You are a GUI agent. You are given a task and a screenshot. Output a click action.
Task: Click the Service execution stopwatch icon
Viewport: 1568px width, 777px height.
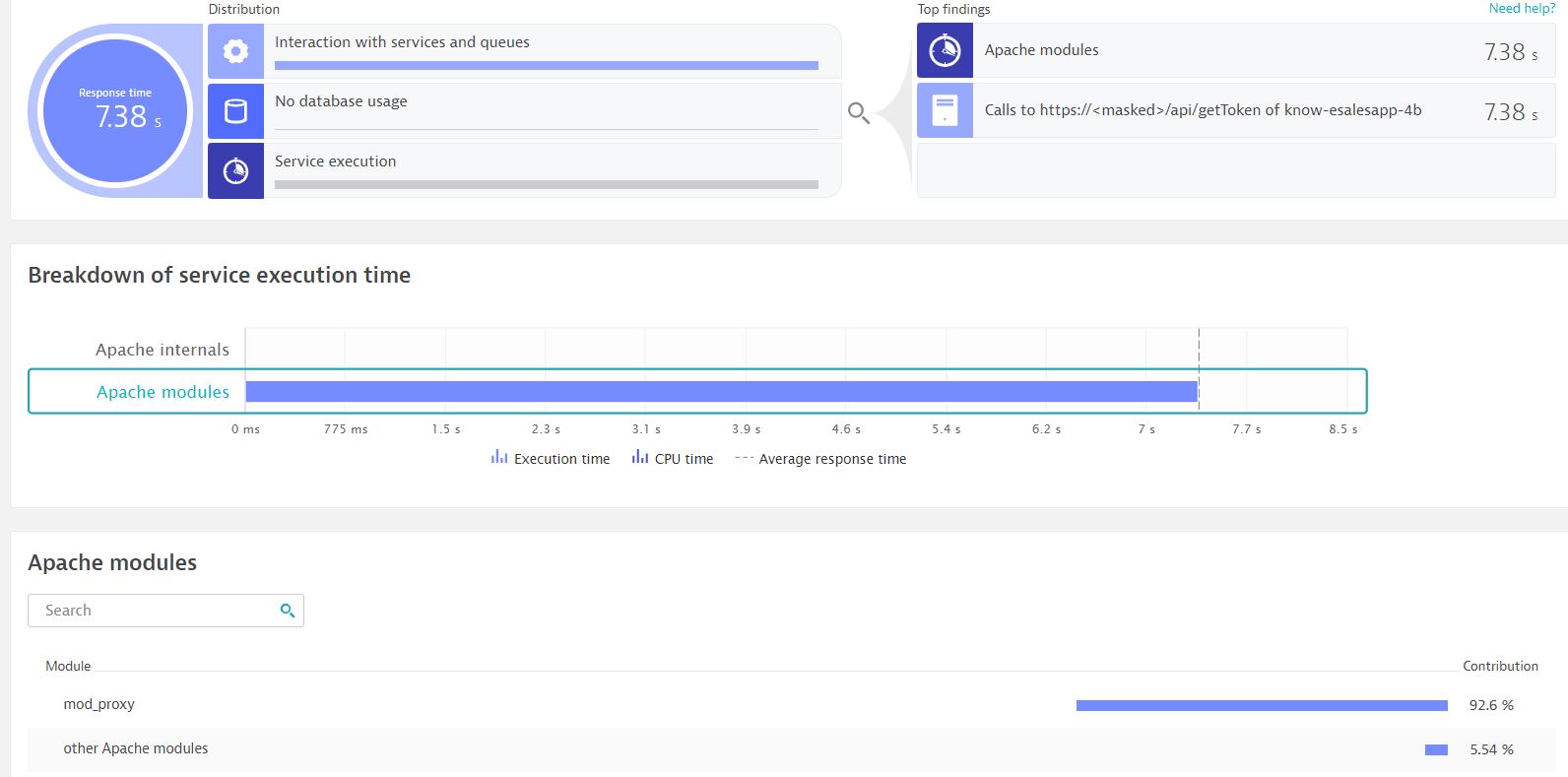pyautogui.click(x=235, y=171)
